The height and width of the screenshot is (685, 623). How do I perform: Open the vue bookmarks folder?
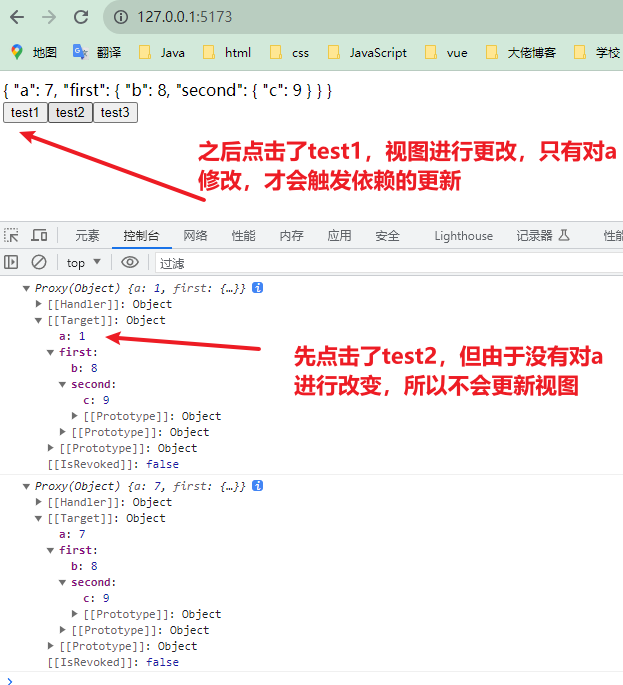click(x=446, y=52)
